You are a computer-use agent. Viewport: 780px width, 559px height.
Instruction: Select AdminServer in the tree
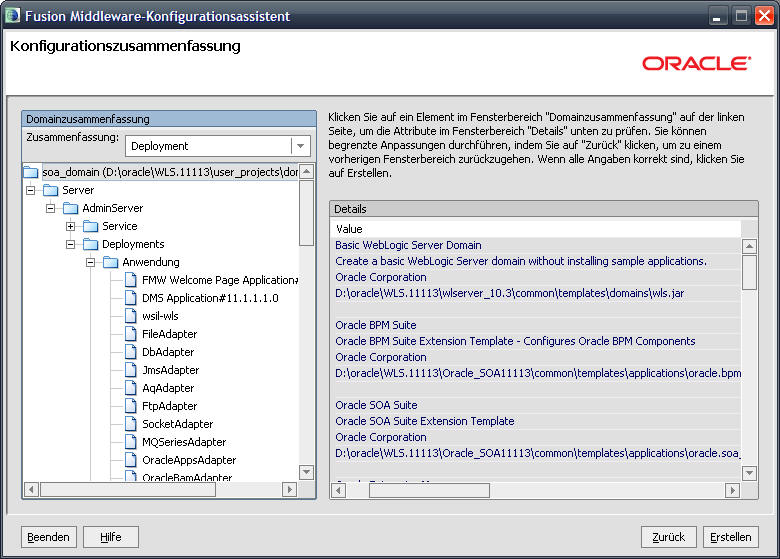point(113,208)
